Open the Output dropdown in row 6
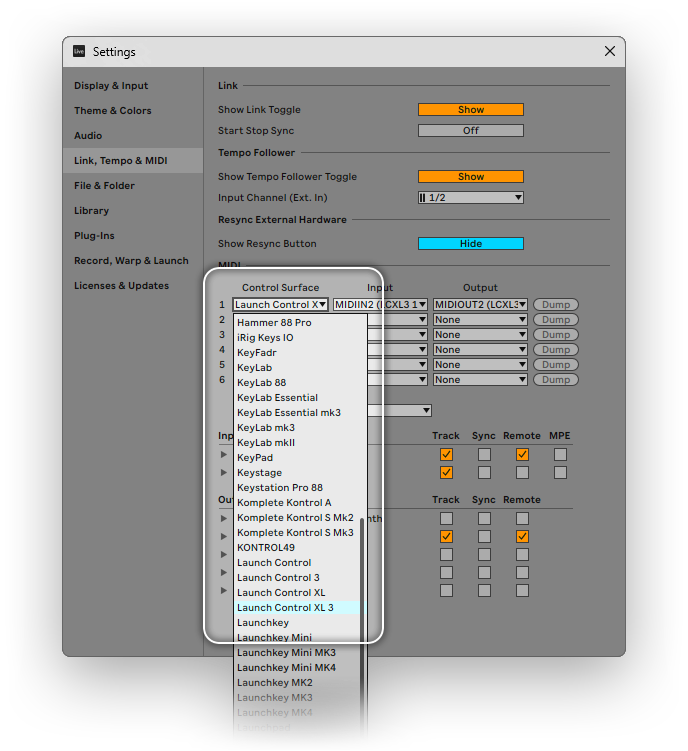This screenshot has width=688, height=751. tap(480, 380)
